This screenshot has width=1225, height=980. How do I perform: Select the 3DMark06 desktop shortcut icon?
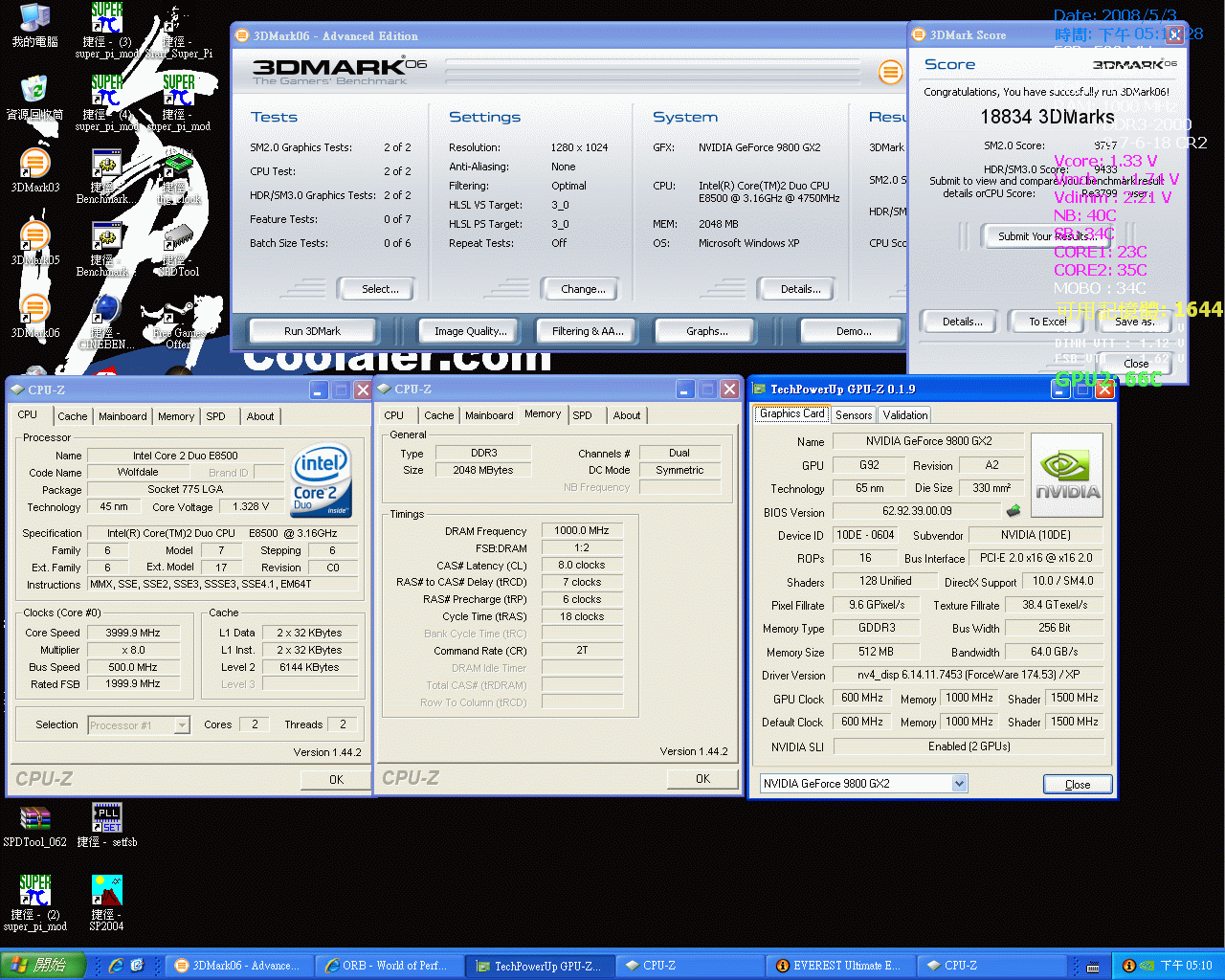pos(34,309)
